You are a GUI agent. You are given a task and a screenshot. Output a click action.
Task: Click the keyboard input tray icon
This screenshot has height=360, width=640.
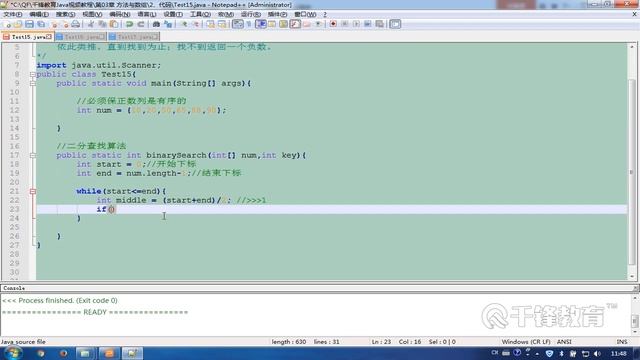(506, 353)
